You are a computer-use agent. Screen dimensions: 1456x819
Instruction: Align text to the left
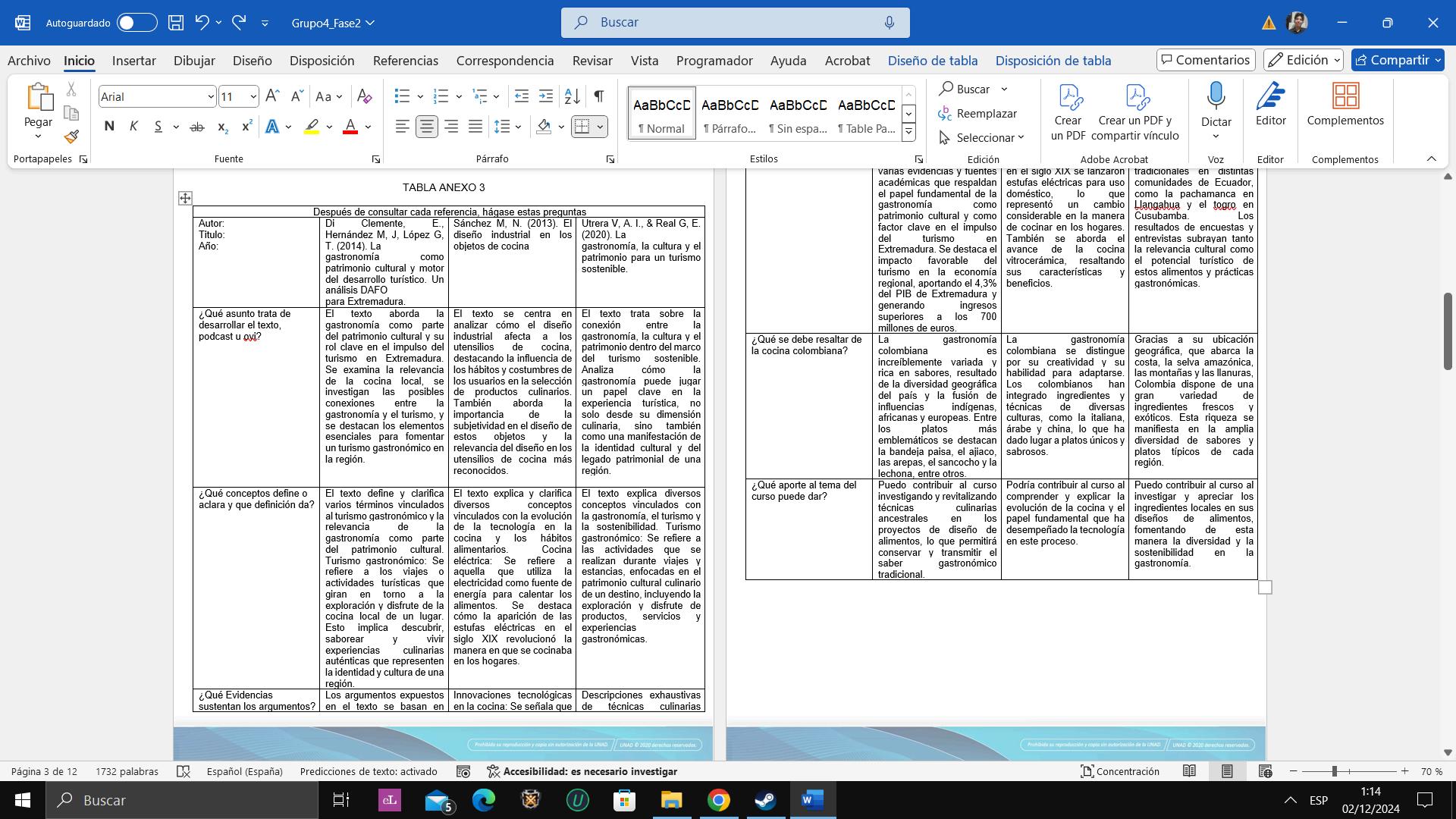(x=403, y=127)
